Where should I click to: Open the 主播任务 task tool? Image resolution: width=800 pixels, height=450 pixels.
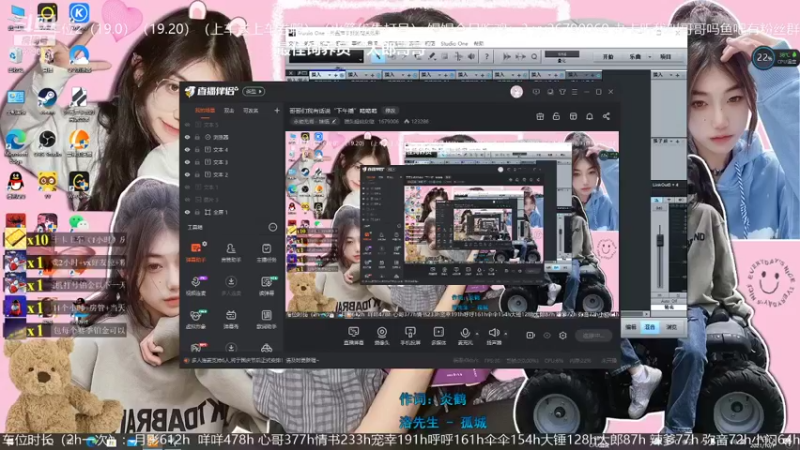pos(266,252)
